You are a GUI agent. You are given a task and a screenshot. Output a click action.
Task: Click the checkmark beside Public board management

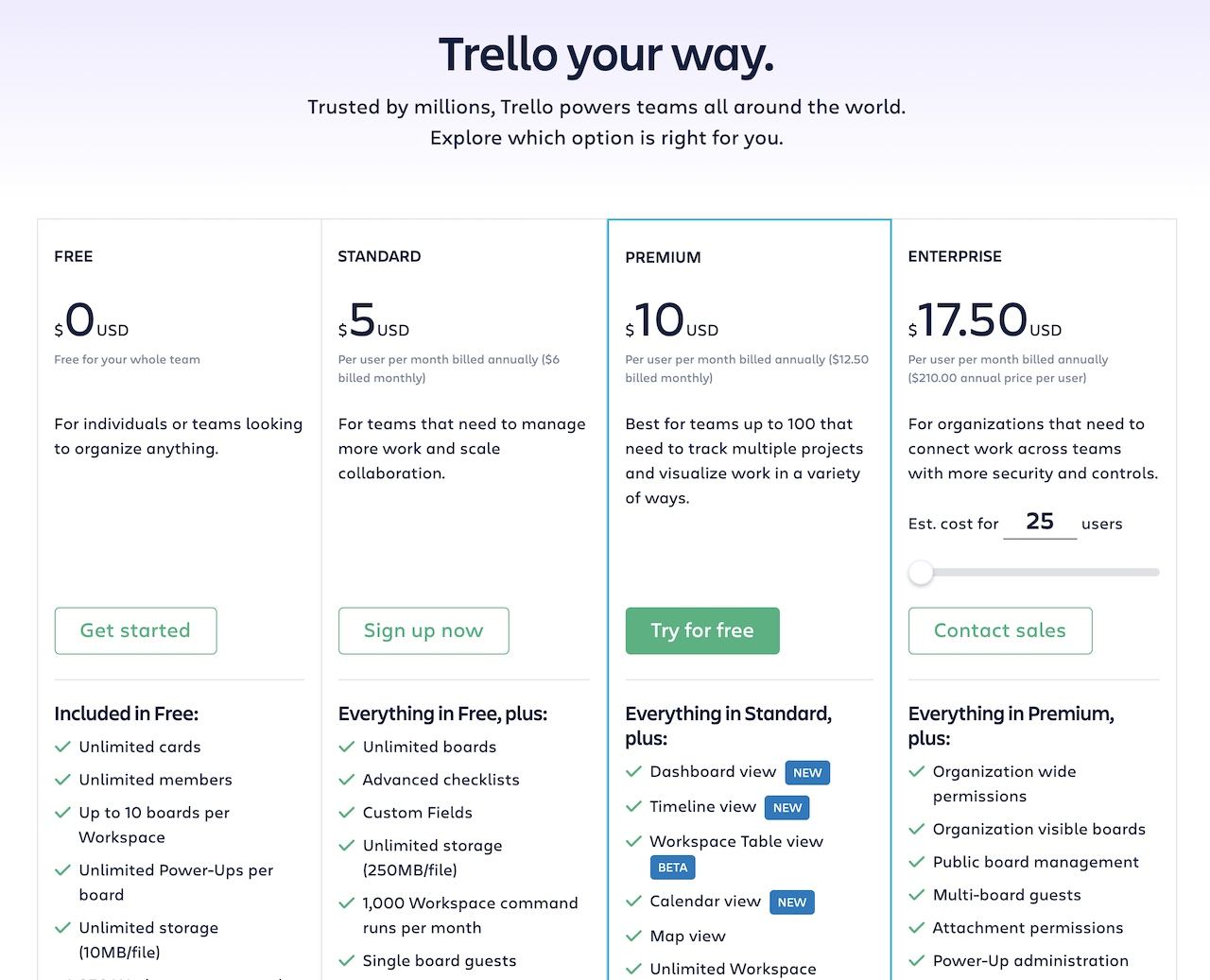917,862
